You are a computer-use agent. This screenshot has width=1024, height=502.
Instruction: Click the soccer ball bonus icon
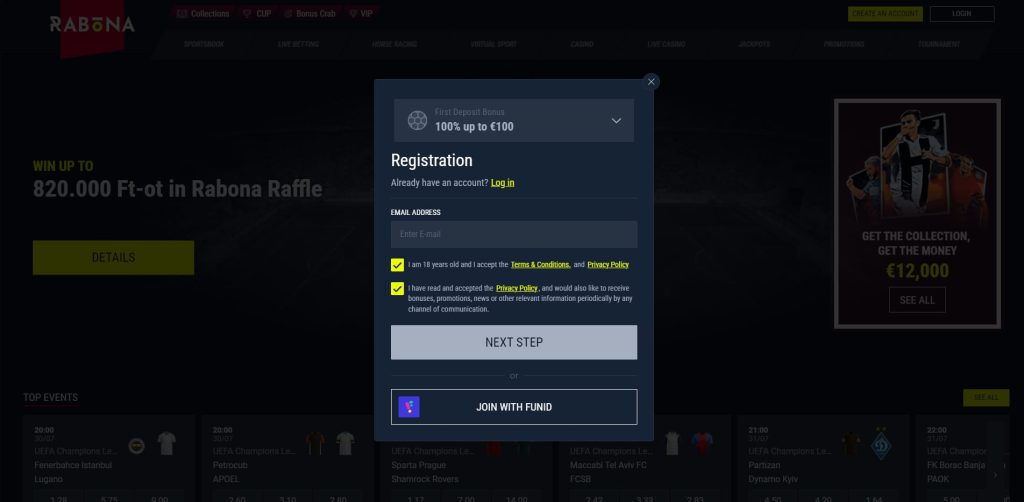point(417,120)
